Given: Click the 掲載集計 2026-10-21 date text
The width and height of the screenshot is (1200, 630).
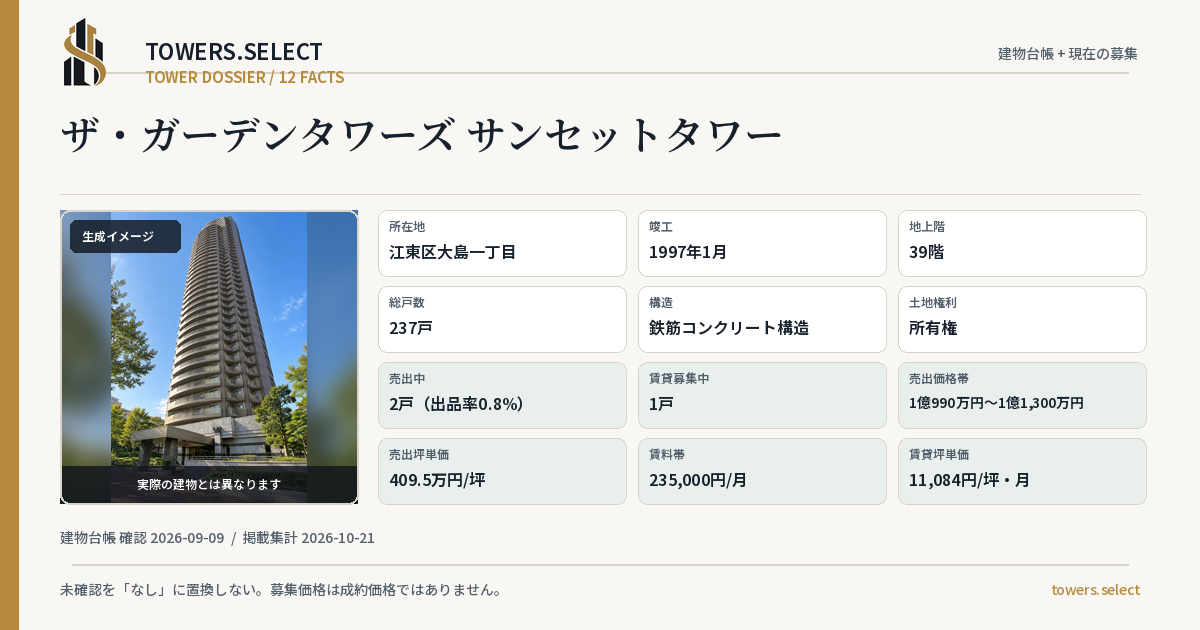Looking at the screenshot, I should [x=309, y=538].
